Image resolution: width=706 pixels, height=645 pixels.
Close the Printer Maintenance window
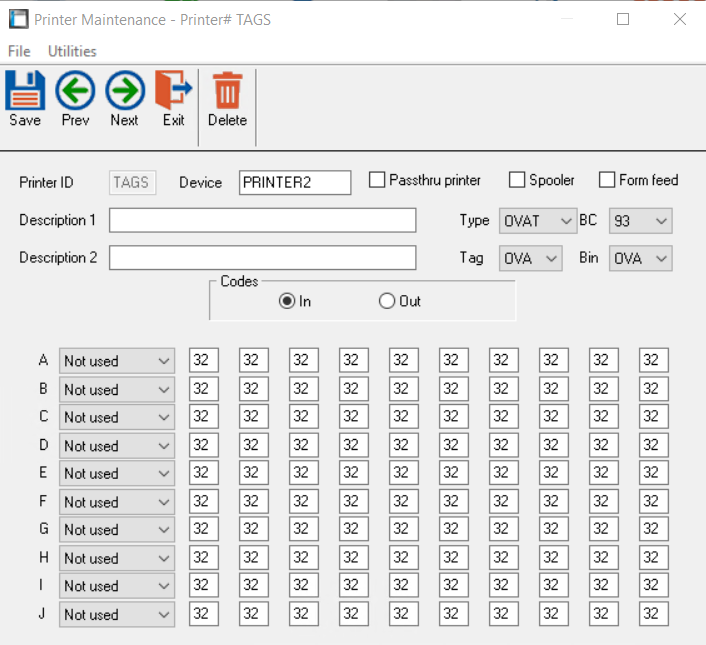680,19
